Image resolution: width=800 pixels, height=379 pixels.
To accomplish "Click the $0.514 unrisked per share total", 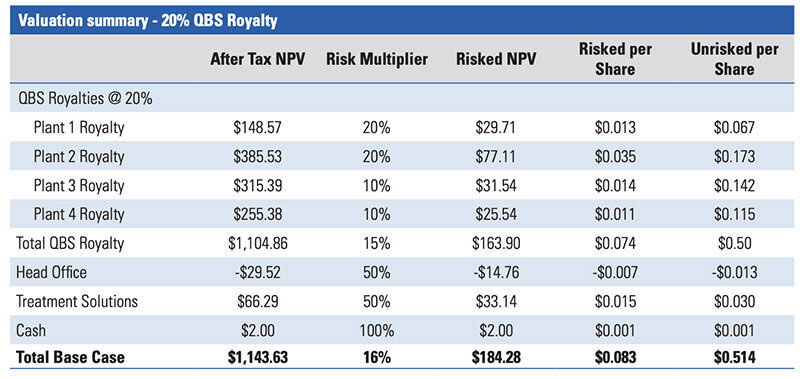I will tap(734, 357).
